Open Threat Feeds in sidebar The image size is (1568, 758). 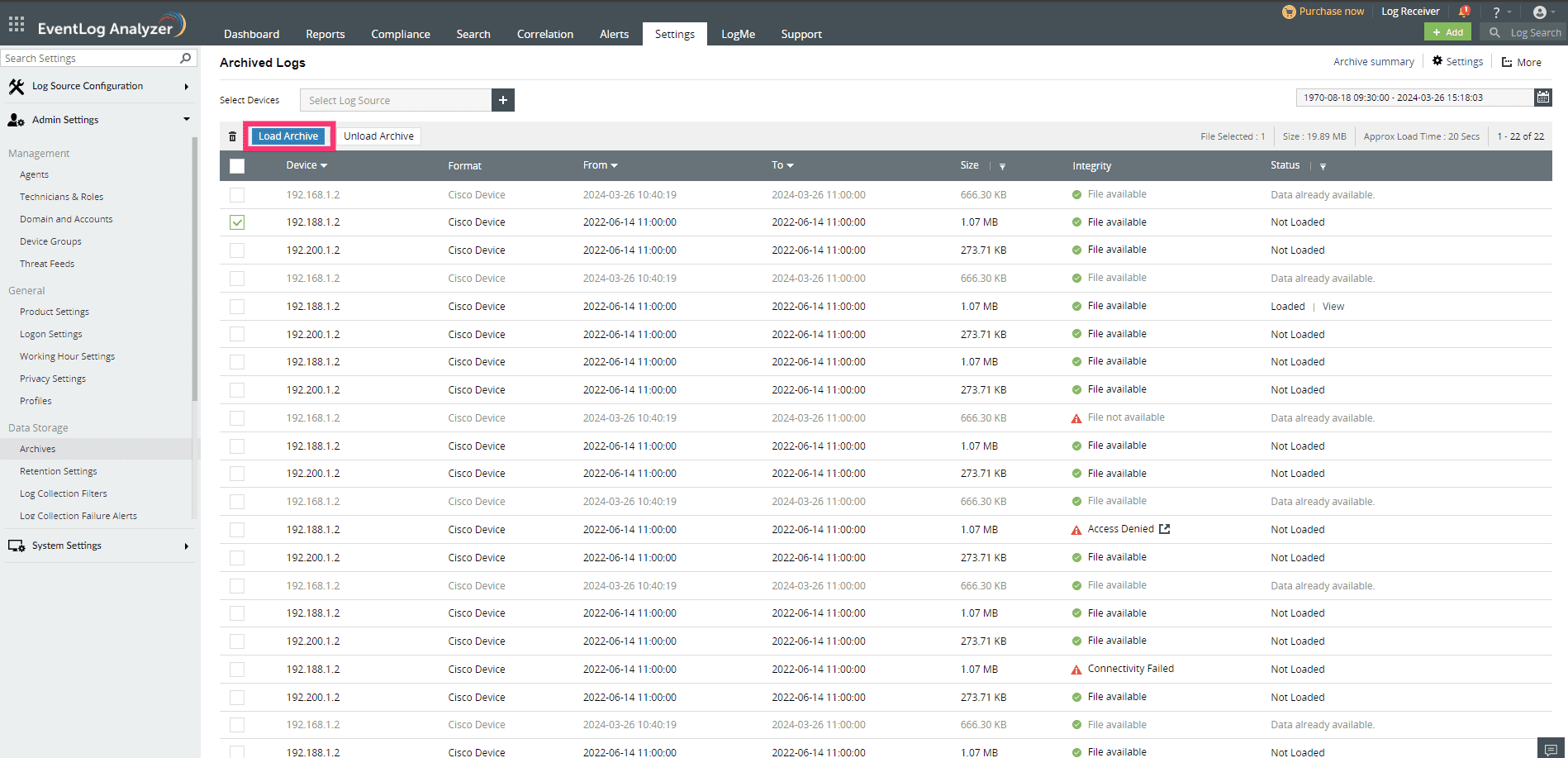click(47, 264)
